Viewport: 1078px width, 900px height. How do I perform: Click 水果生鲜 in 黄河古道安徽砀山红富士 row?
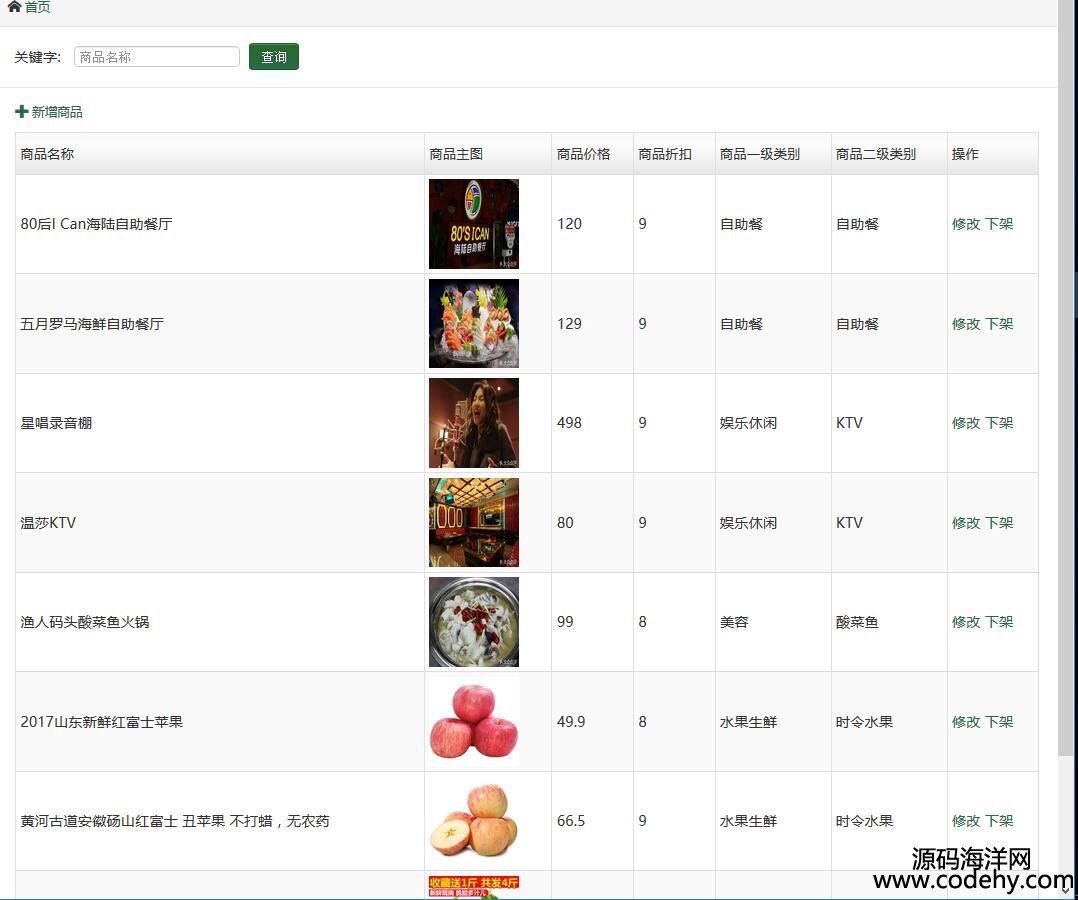(x=749, y=821)
